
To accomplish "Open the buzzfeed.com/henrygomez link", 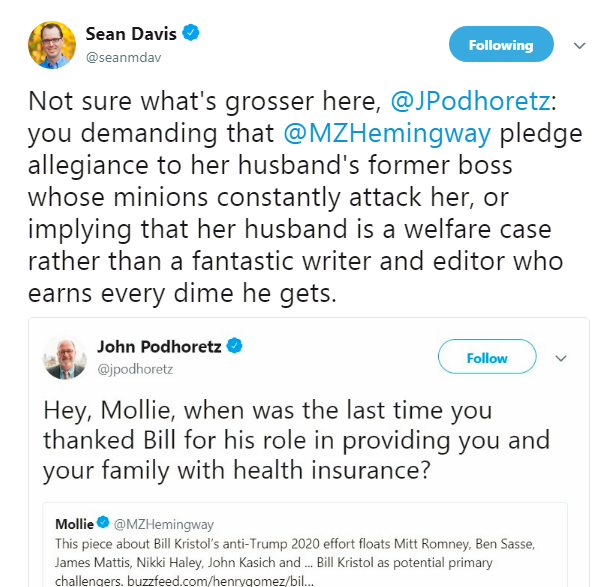I will (x=220, y=581).
